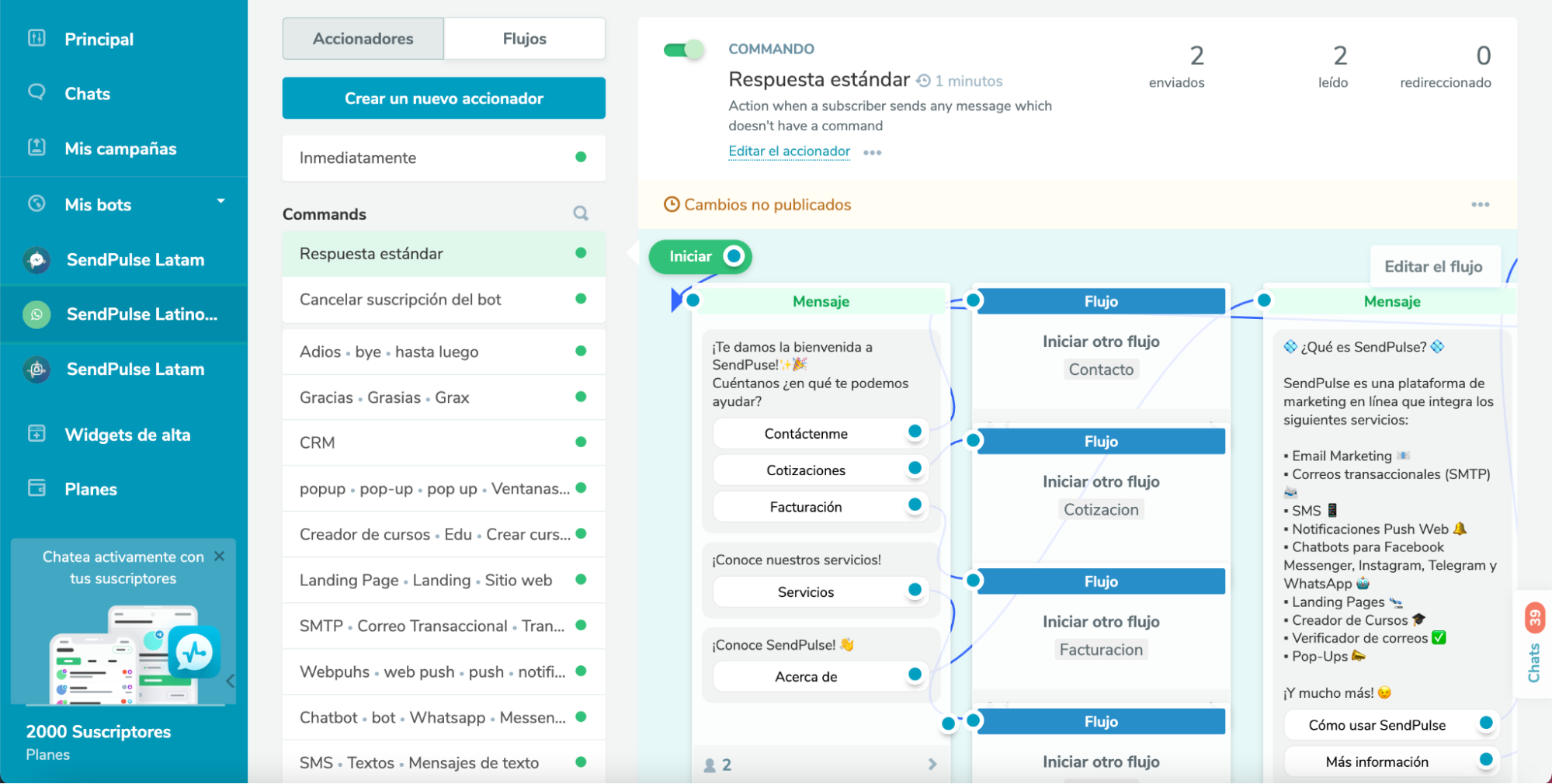Select the Contacto flow block
1552x784 pixels.
(1101, 348)
